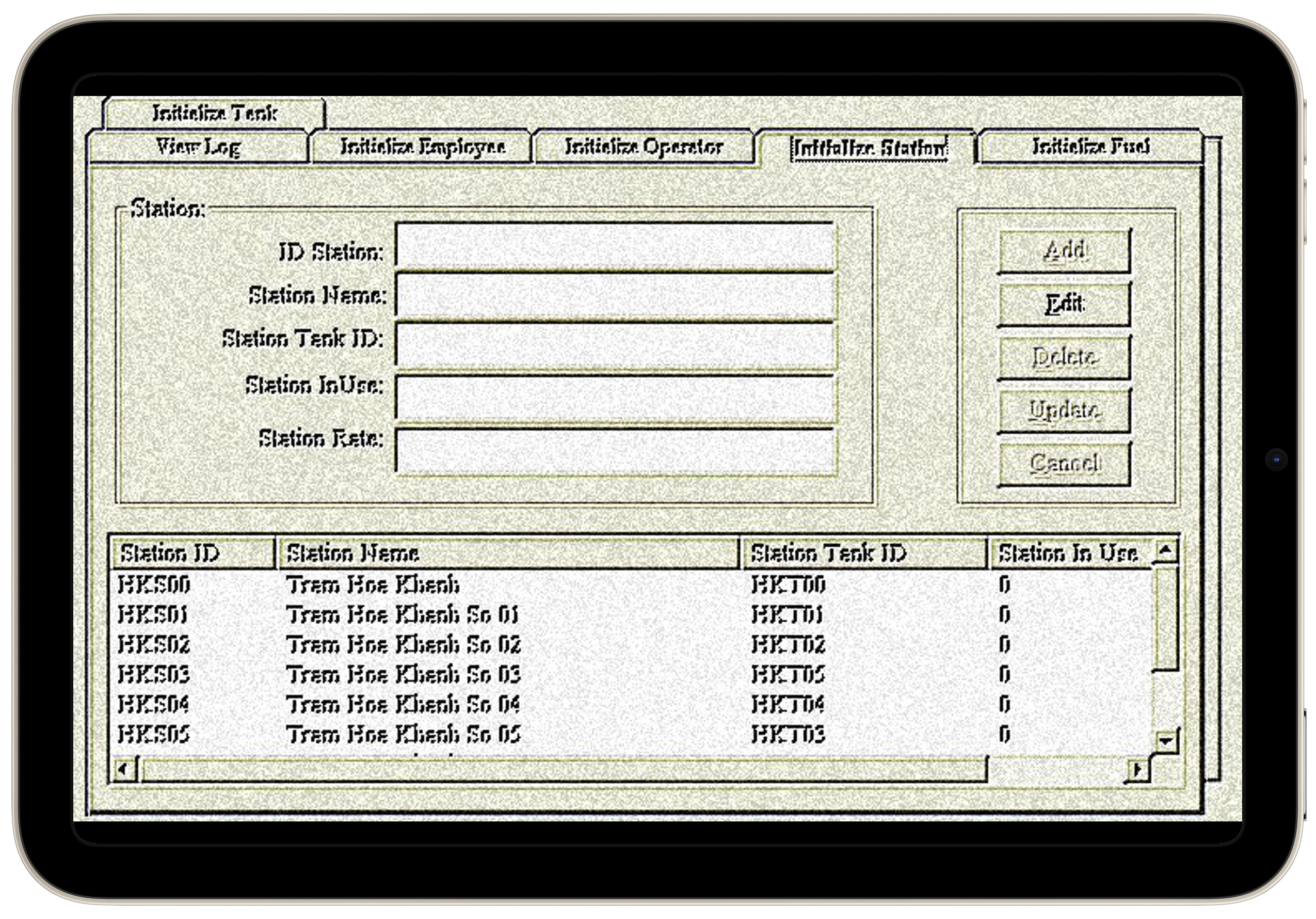Open the Initialize Operator tab
1316x919 pixels.
tap(643, 147)
